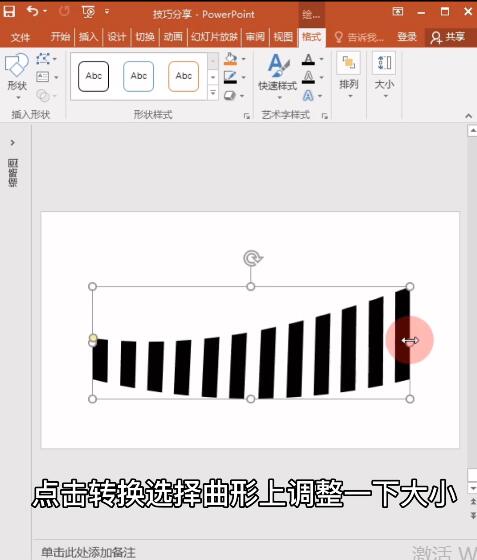Click the rotation handle above the shape
This screenshot has width=477, height=560.
[252, 258]
